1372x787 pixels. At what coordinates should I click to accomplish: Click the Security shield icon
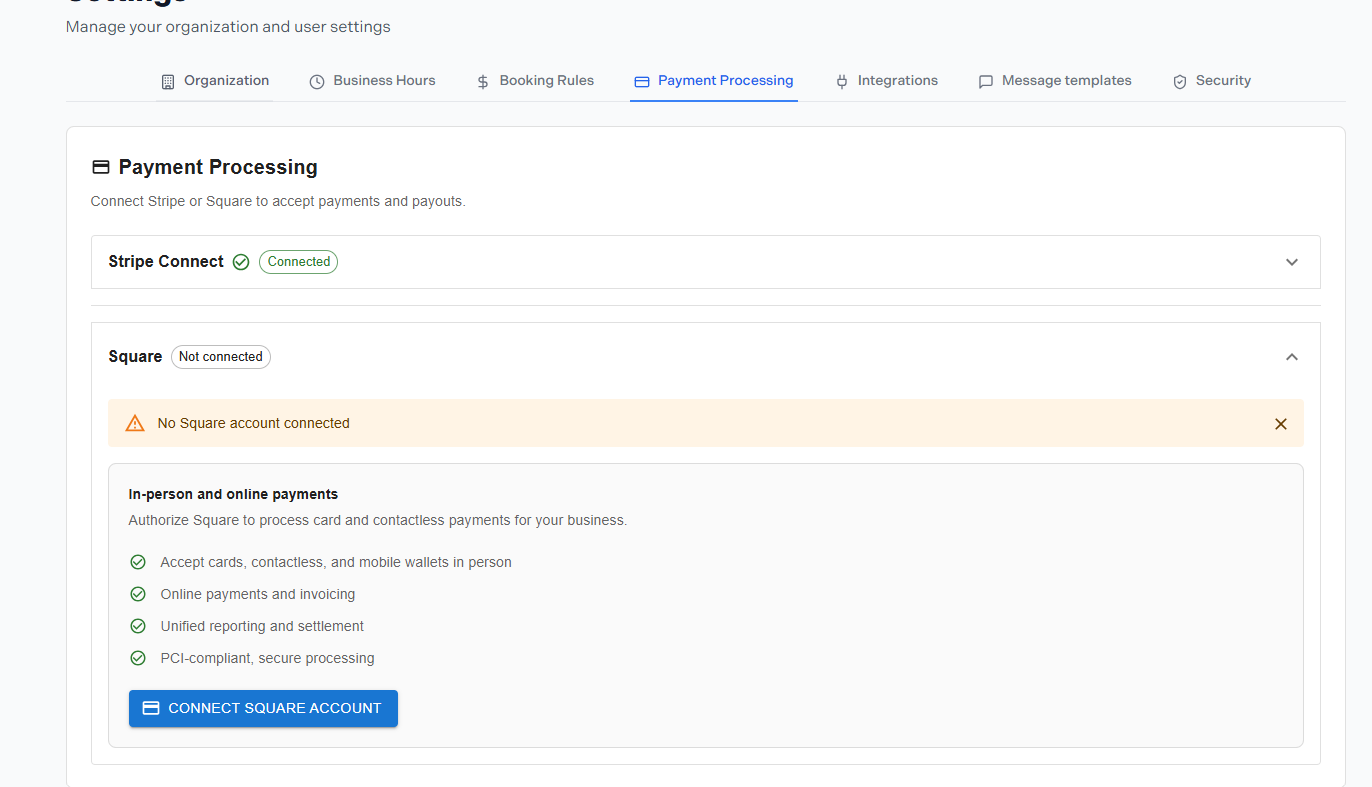click(x=1180, y=82)
